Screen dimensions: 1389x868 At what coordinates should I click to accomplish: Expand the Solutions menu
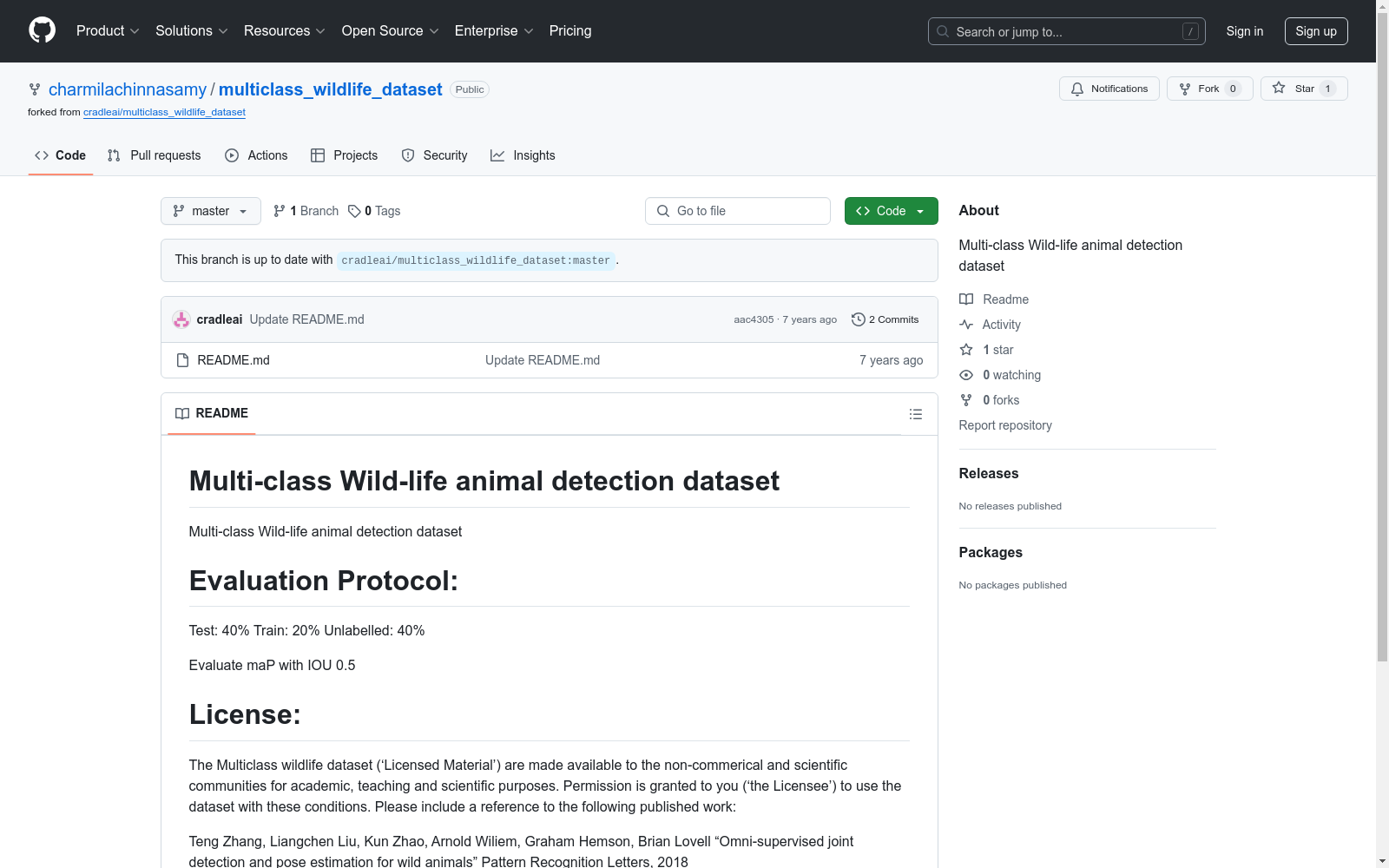tap(191, 31)
